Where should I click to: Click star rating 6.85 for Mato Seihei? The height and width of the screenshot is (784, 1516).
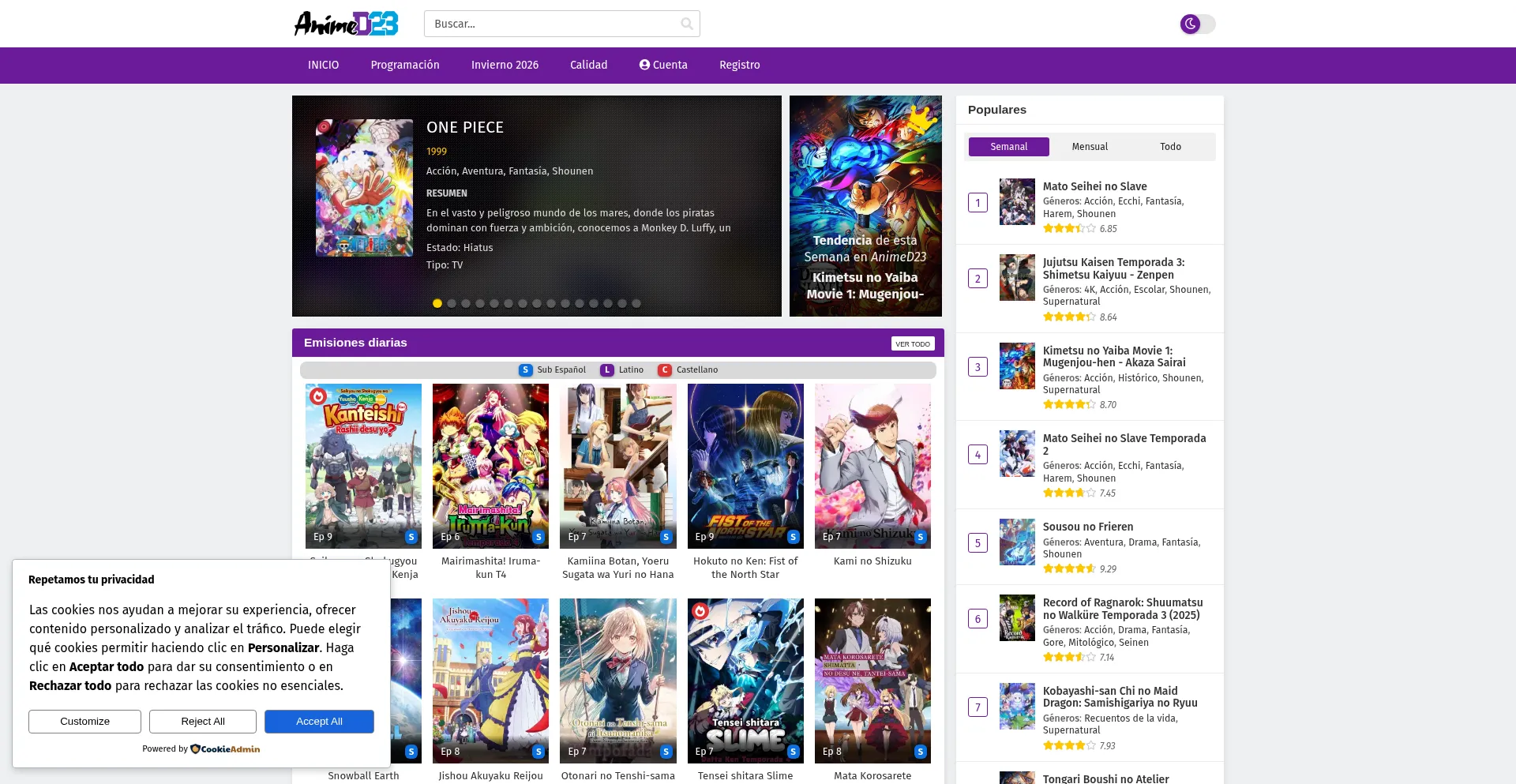1069,228
